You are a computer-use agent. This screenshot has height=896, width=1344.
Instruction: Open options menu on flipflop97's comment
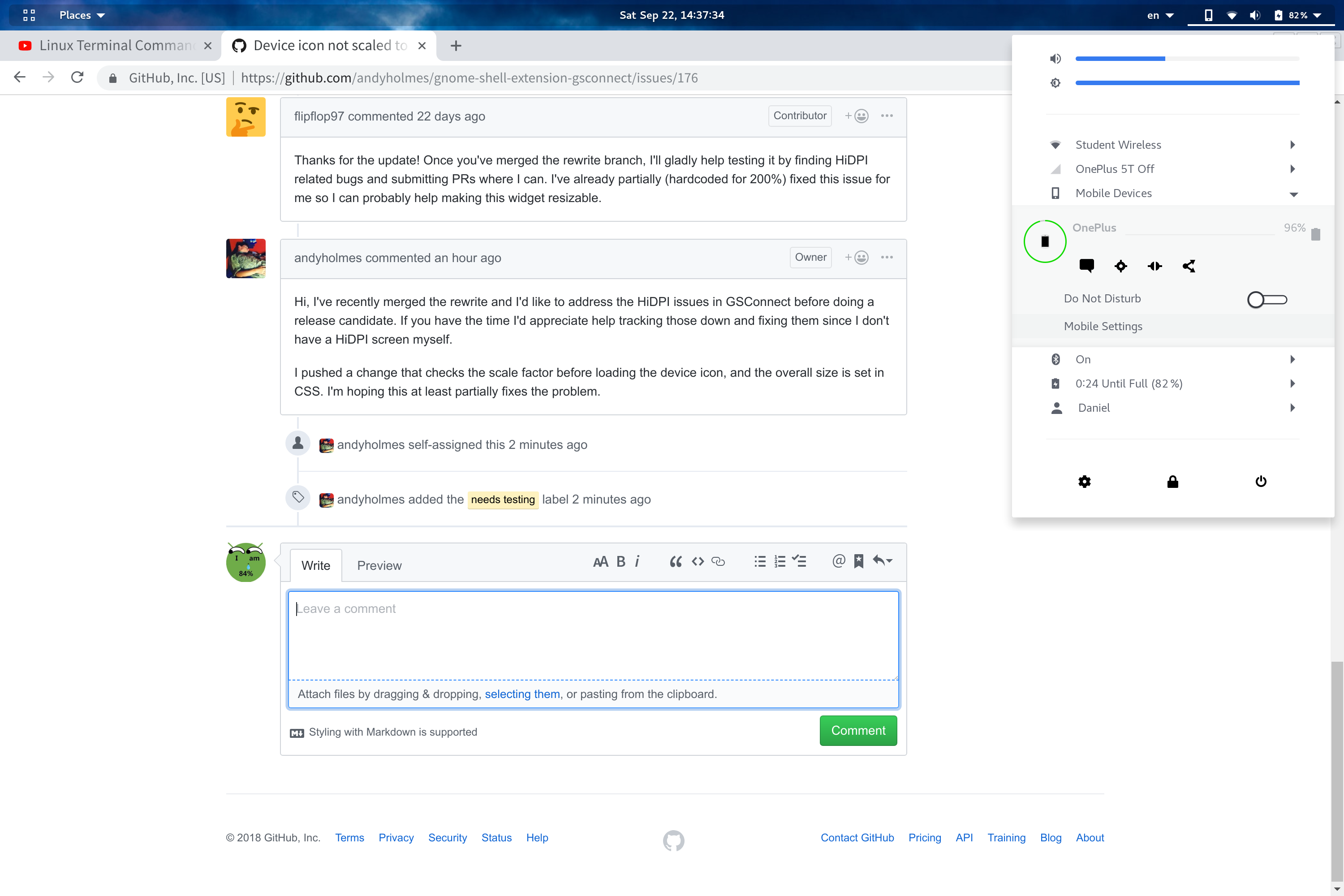tap(887, 116)
